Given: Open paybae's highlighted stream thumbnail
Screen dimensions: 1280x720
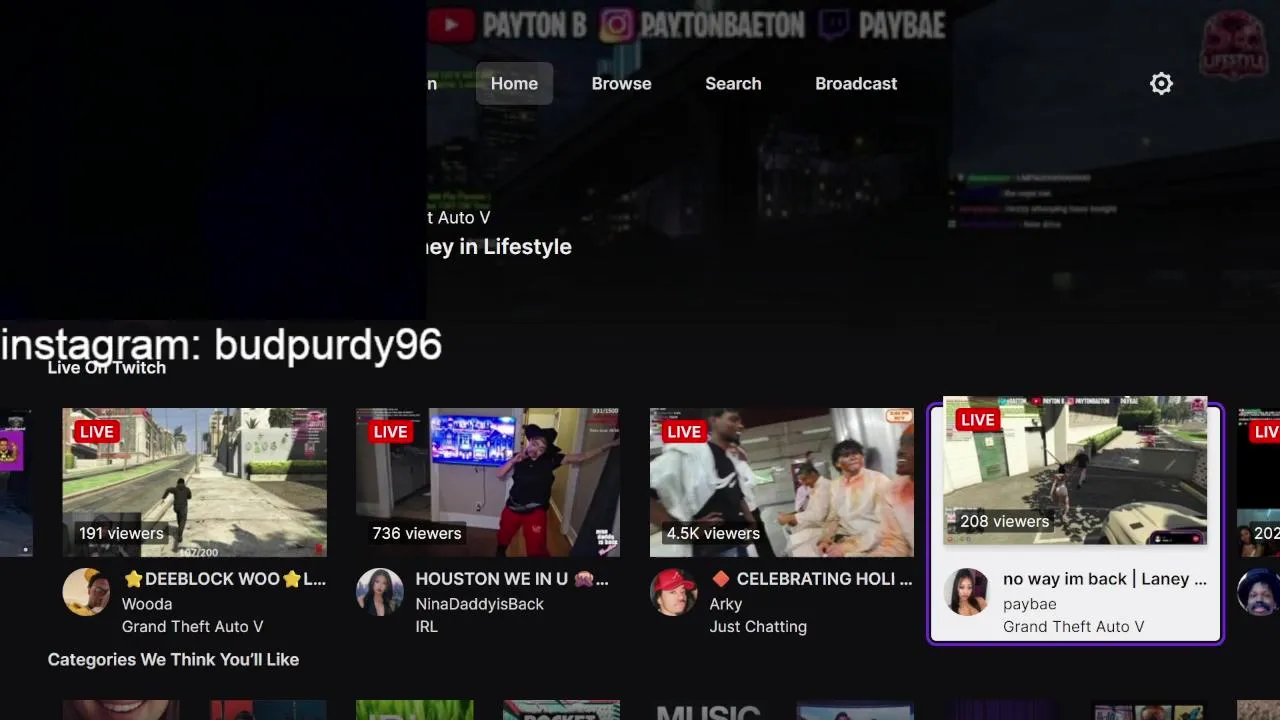Looking at the screenshot, I should (x=1075, y=470).
